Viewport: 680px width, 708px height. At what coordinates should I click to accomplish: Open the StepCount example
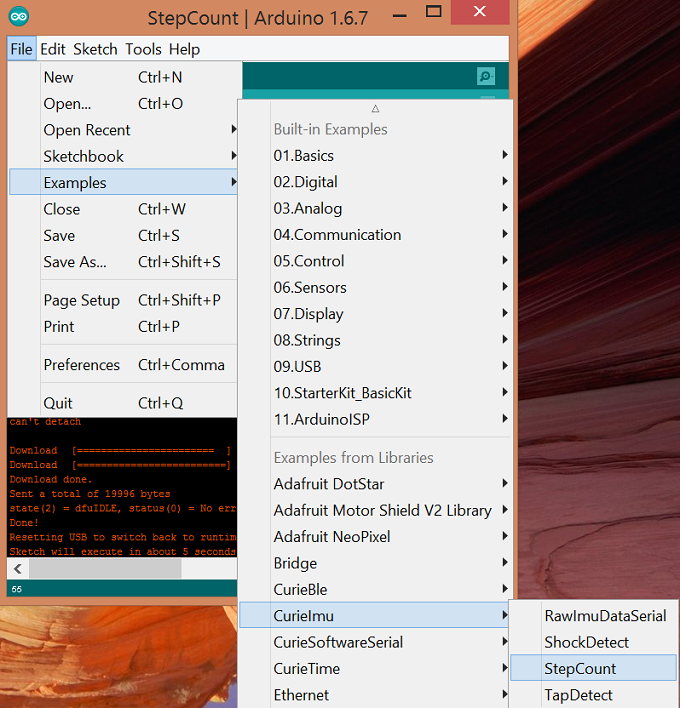[593, 668]
